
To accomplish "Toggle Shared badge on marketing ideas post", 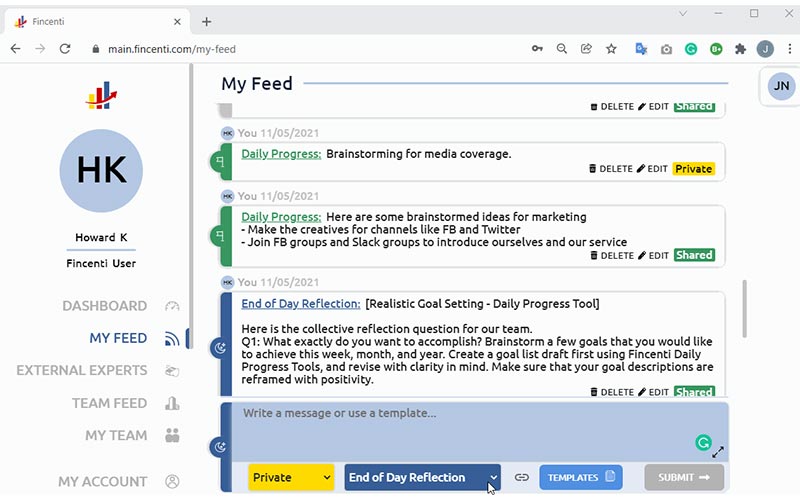I will (694, 255).
